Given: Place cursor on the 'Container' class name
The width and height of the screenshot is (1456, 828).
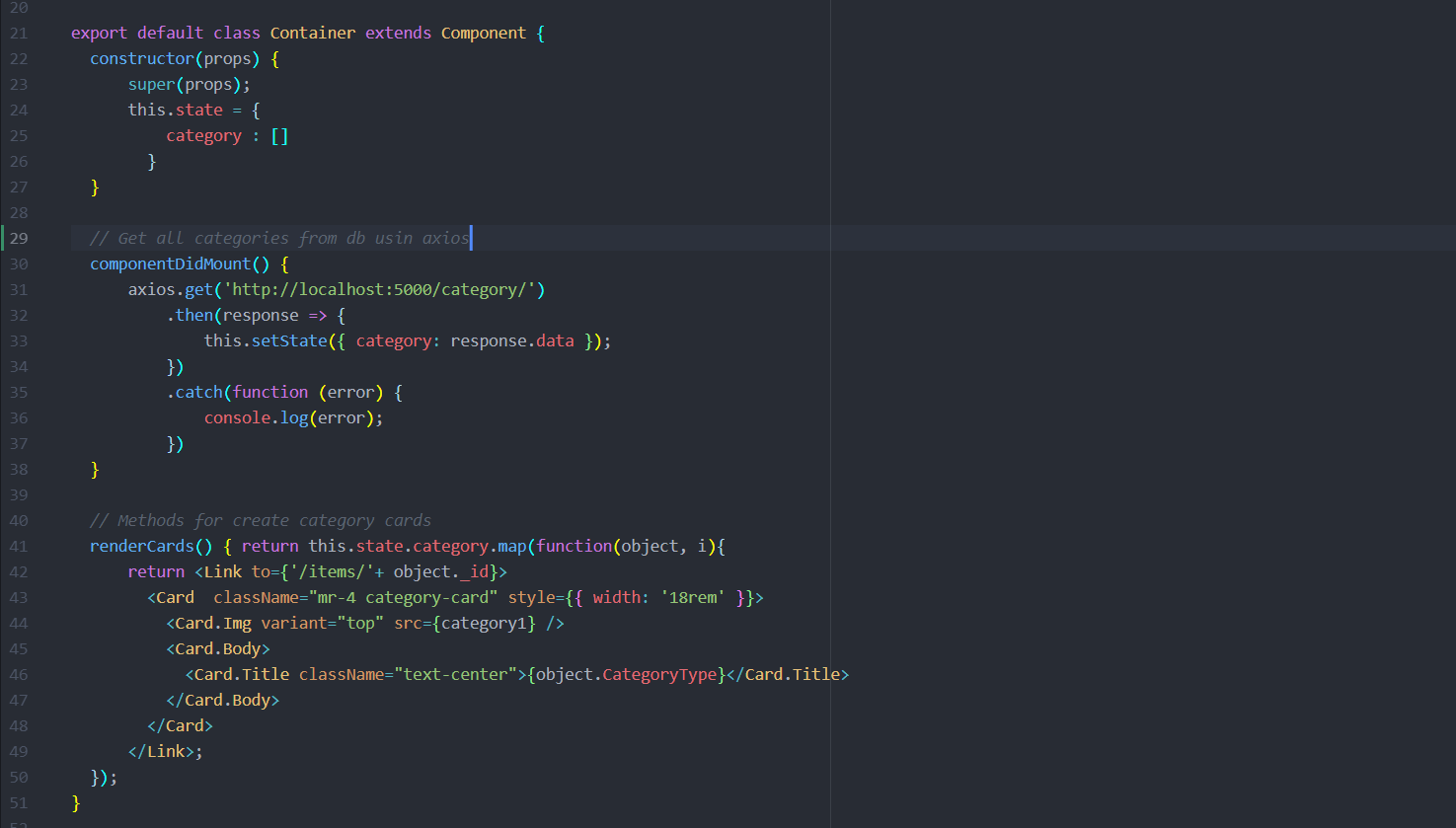Looking at the screenshot, I should click(313, 33).
